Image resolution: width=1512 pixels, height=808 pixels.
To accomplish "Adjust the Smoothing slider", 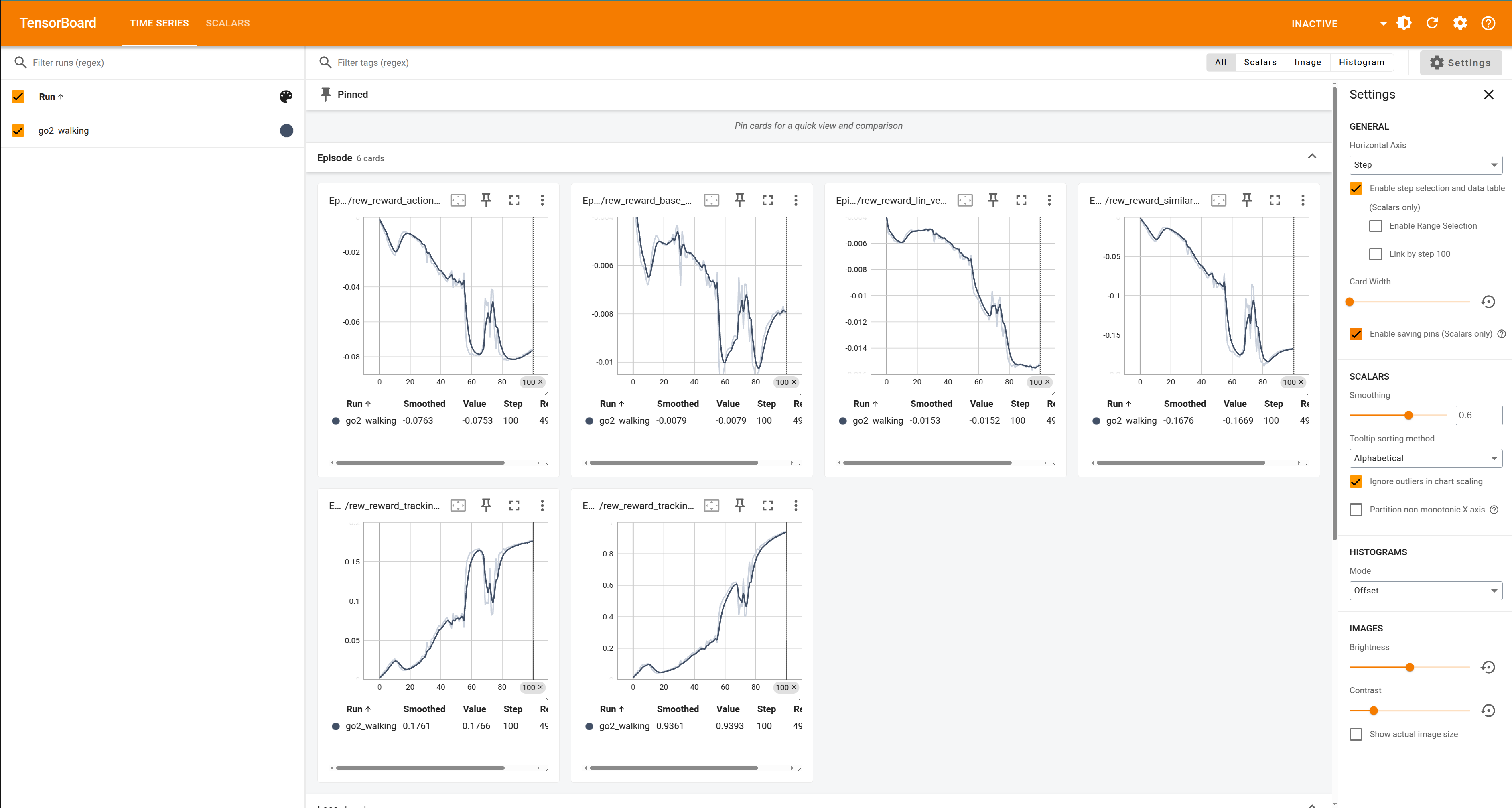I will [1408, 416].
